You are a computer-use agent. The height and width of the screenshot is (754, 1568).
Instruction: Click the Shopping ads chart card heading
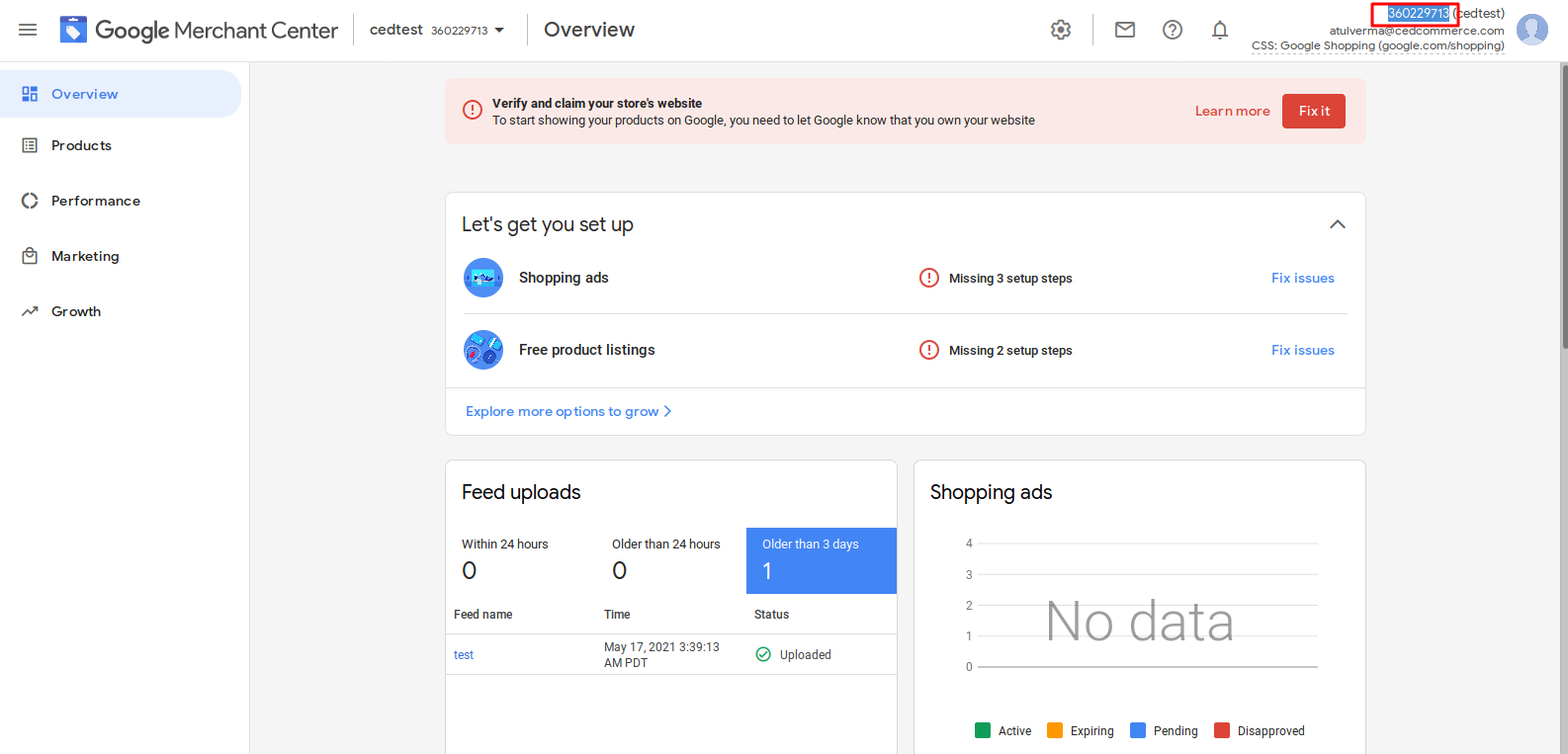click(991, 492)
